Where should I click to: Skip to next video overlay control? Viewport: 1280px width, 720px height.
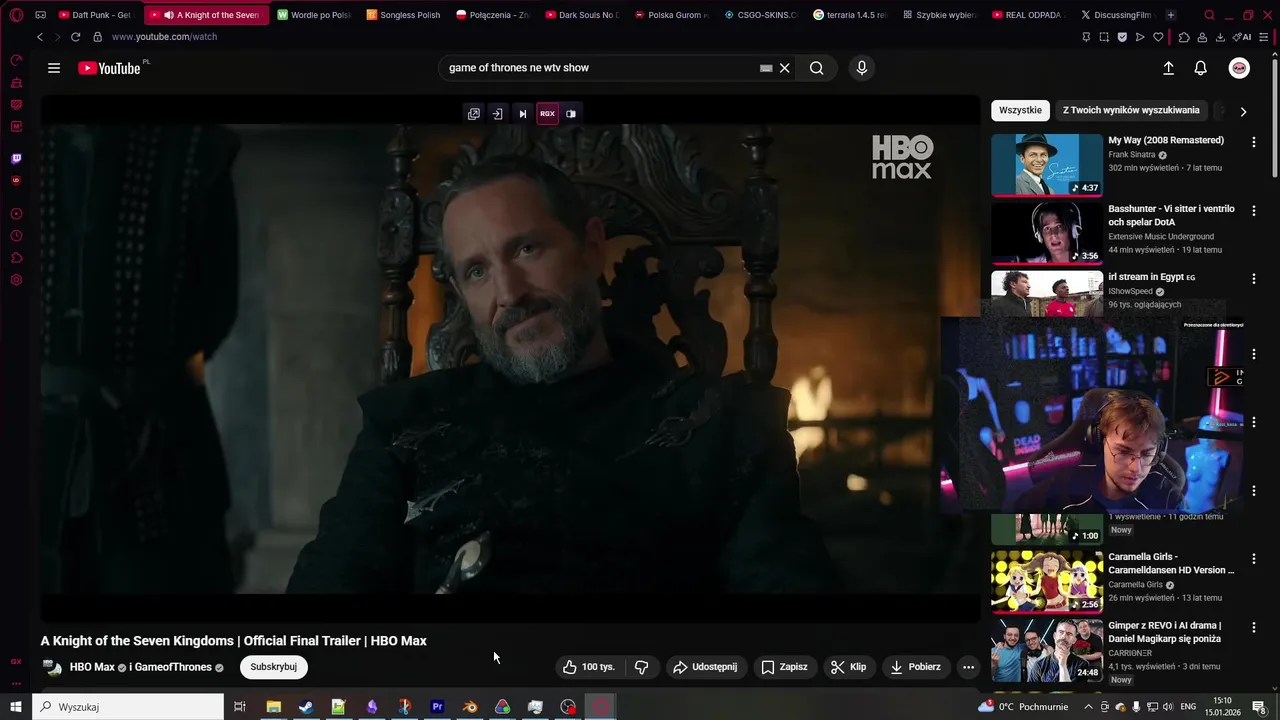[x=522, y=114]
